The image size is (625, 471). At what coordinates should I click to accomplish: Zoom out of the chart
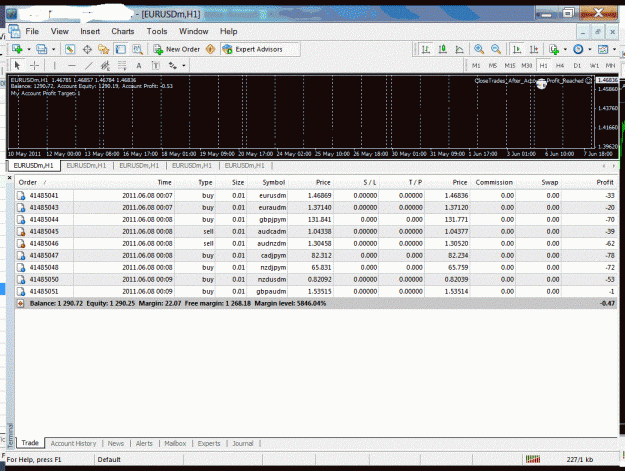pyautogui.click(x=496, y=49)
